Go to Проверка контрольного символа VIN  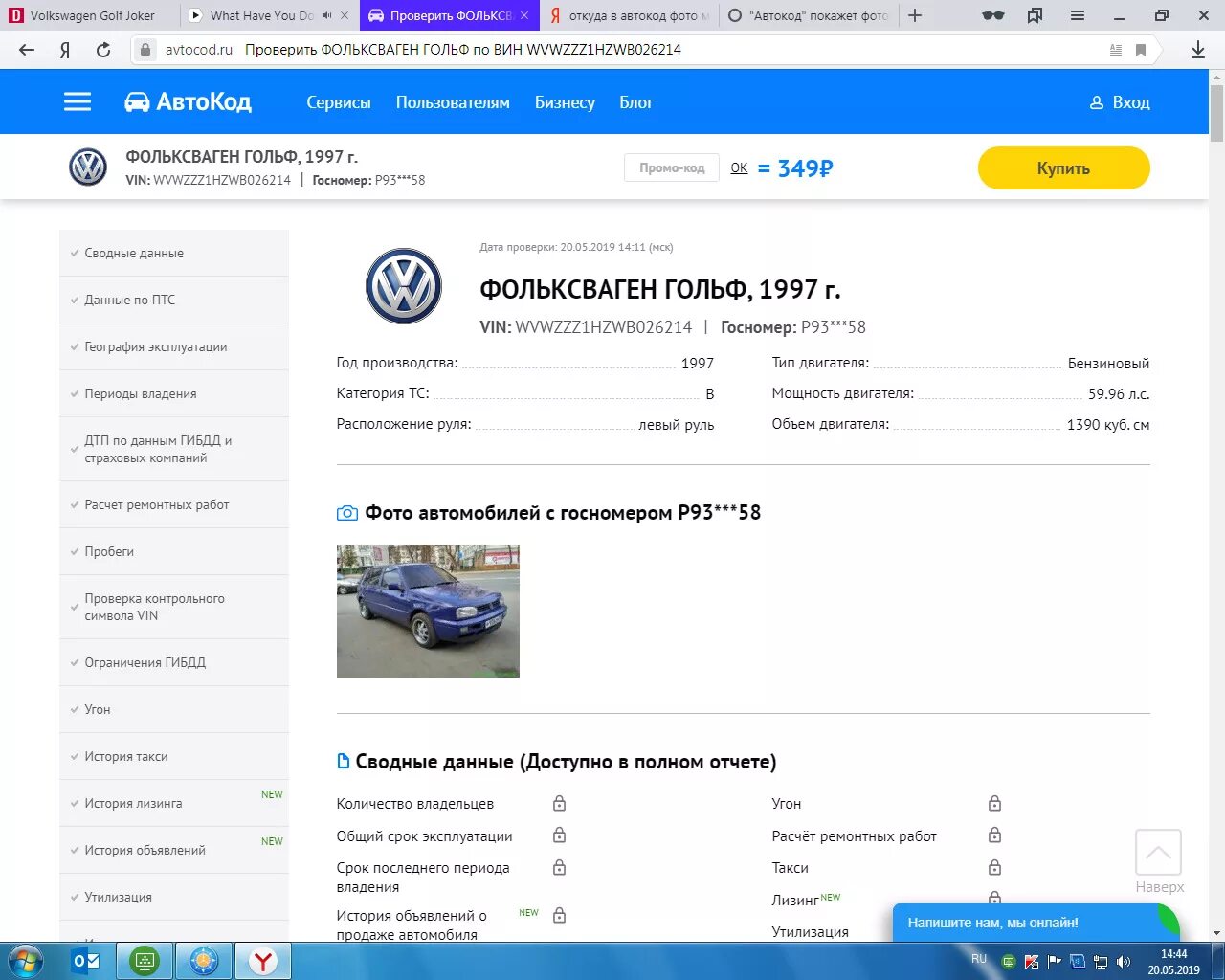click(173, 607)
